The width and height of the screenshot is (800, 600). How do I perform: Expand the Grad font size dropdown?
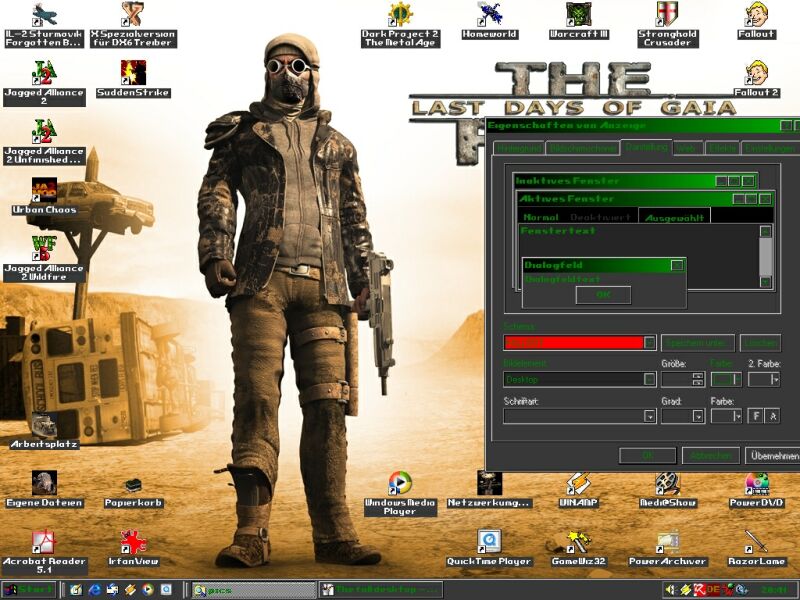[x=698, y=416]
